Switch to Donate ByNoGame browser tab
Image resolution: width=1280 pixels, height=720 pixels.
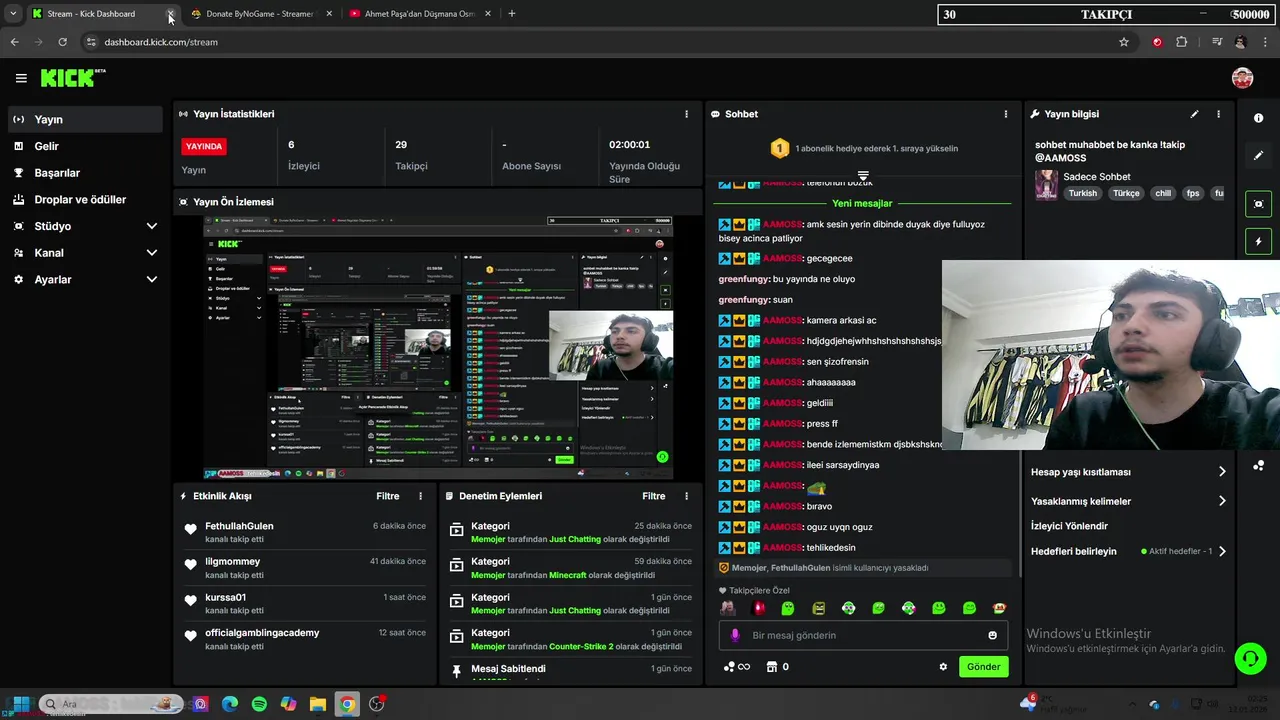click(260, 14)
